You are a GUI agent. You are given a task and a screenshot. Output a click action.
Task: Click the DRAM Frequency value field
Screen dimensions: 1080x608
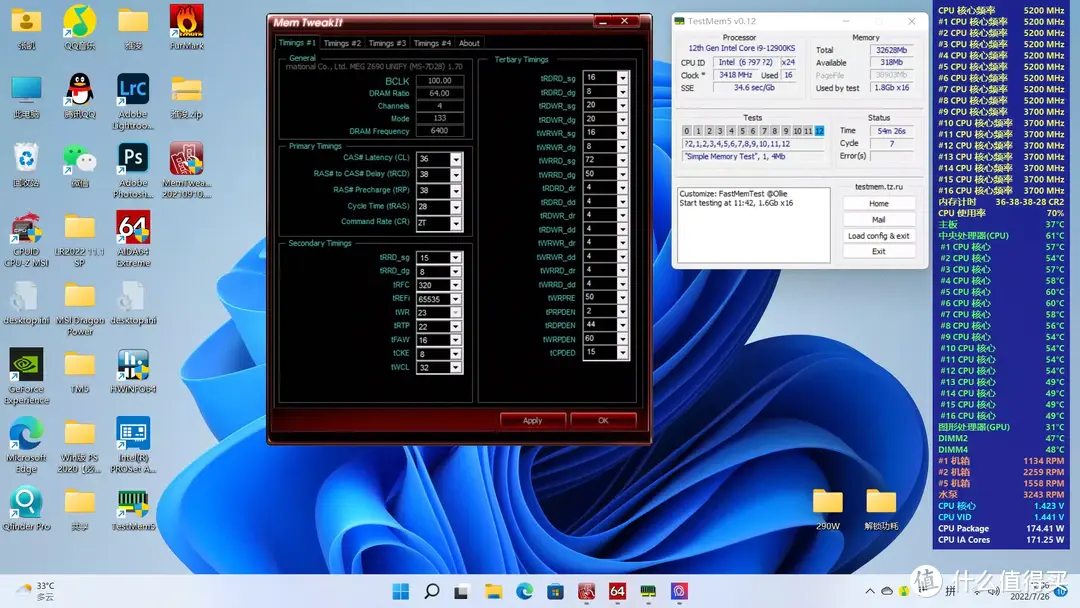point(439,131)
